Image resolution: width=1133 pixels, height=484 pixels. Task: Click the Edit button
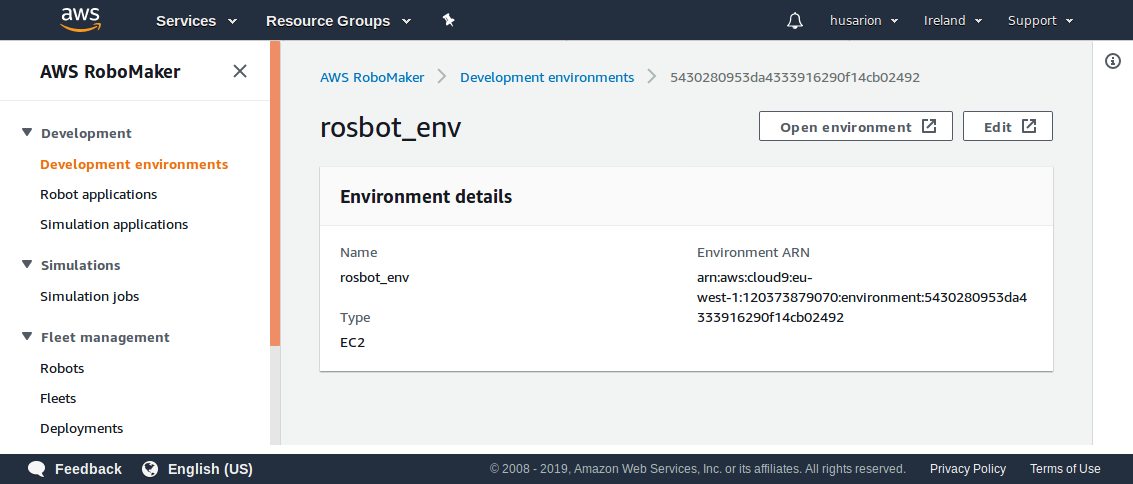[1008, 126]
